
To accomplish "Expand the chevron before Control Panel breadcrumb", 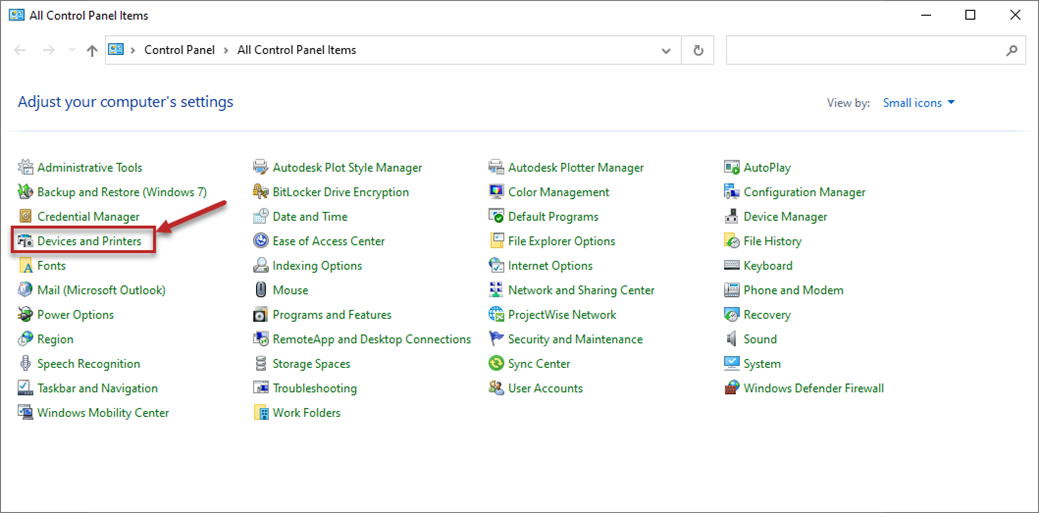I will pos(133,50).
